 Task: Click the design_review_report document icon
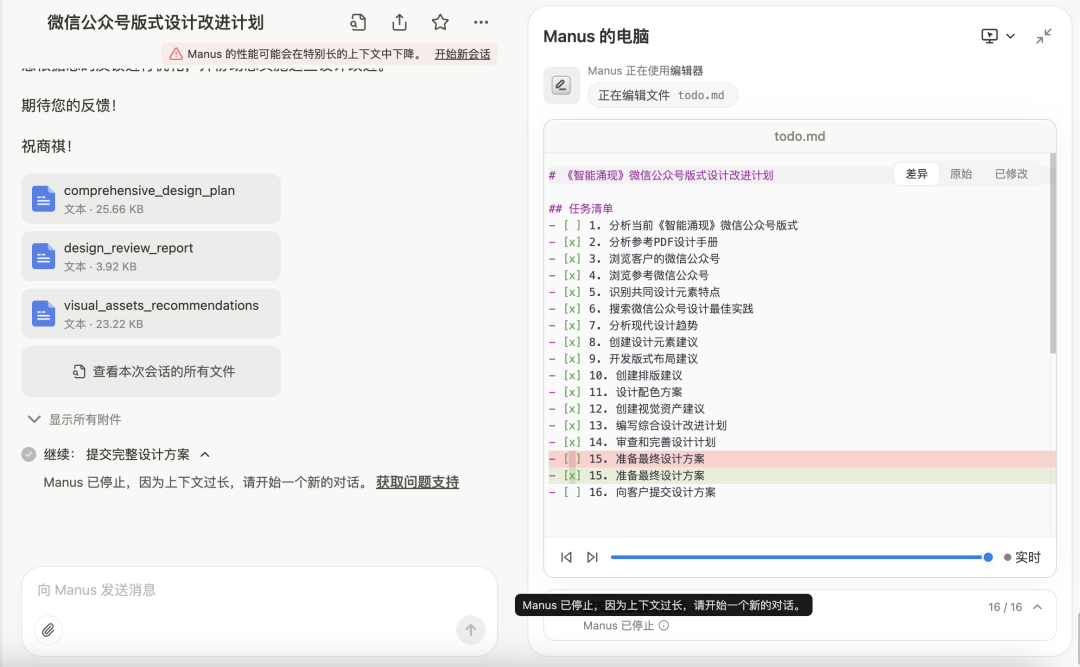click(43, 256)
